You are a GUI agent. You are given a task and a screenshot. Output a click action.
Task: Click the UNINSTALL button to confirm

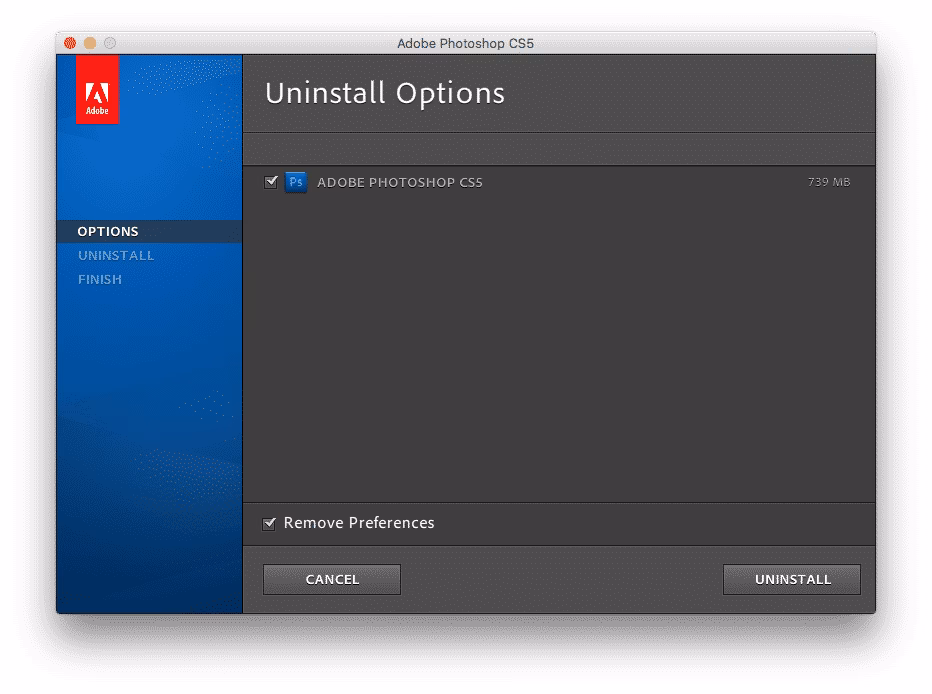pyautogui.click(x=791, y=579)
